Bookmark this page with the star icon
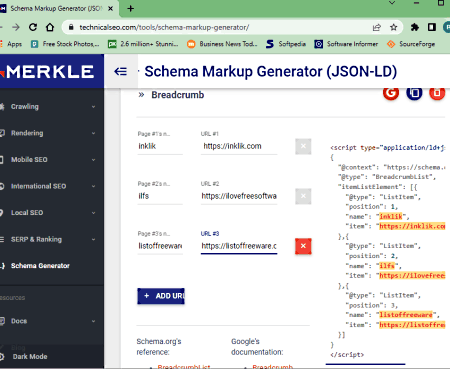Viewport: 450px width, 369px height. [394, 27]
